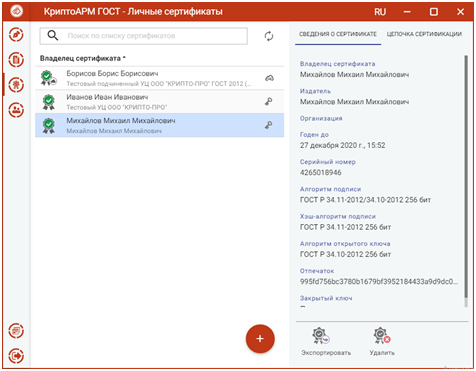476x371 pixels.
Task: Click the key icon for Иванов certificate
Action: tap(269, 102)
